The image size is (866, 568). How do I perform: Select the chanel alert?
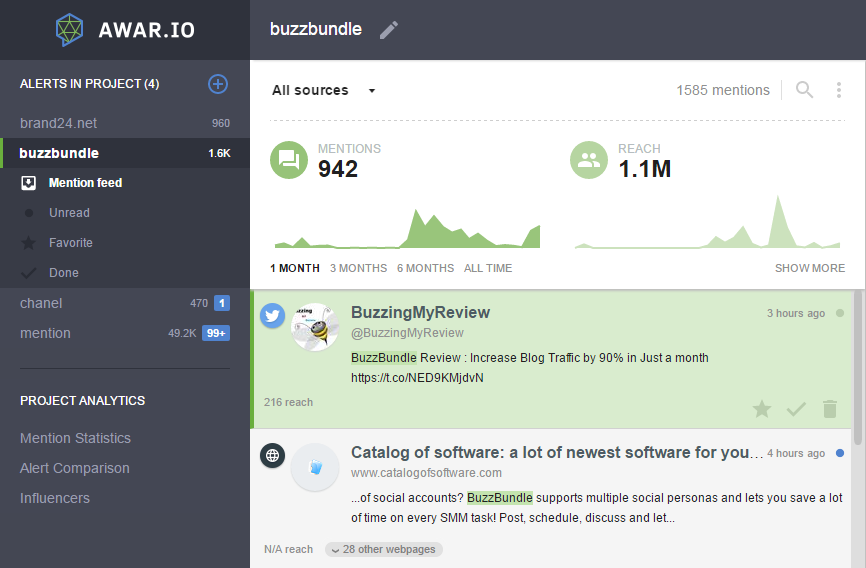click(x=125, y=303)
